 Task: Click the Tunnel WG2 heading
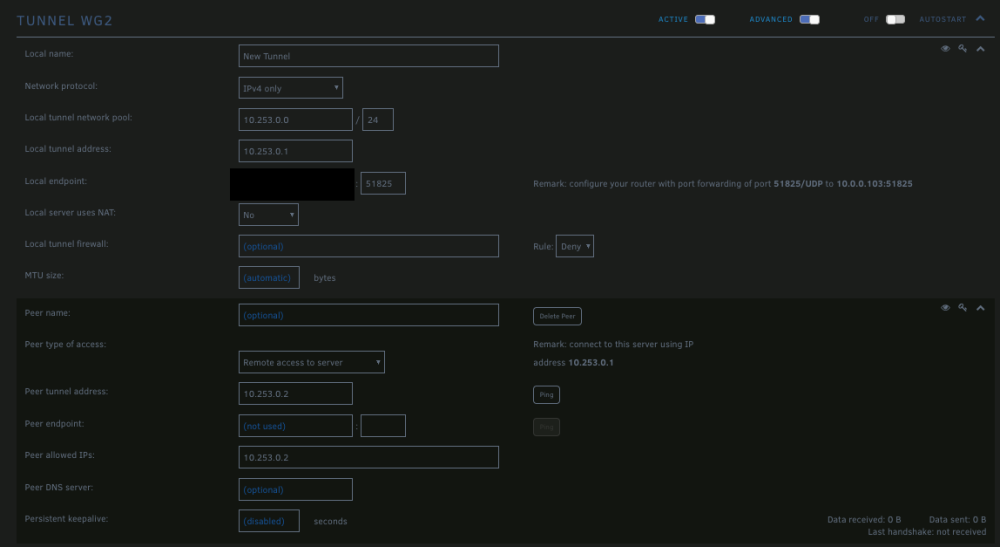coord(64,20)
